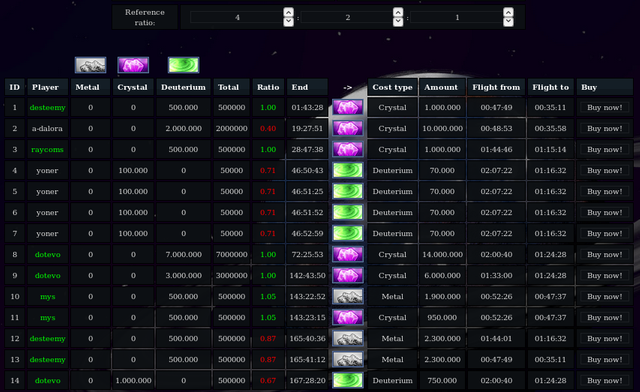
Task: Click the Cost type column header
Action: (x=392, y=87)
